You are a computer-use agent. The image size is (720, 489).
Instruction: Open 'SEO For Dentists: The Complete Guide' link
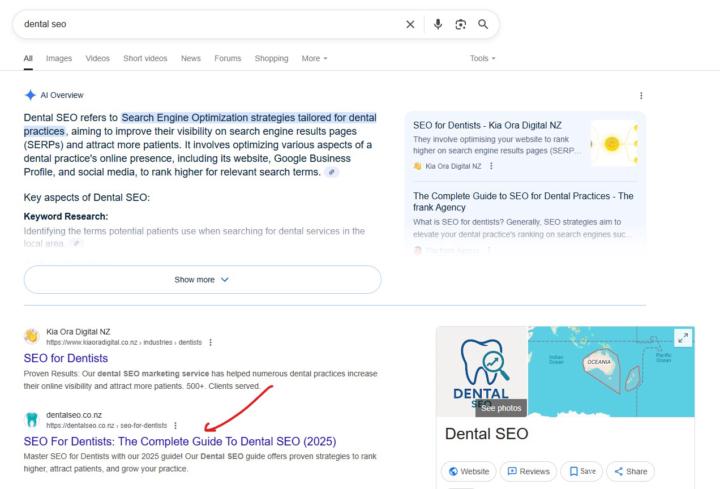[x=180, y=442]
